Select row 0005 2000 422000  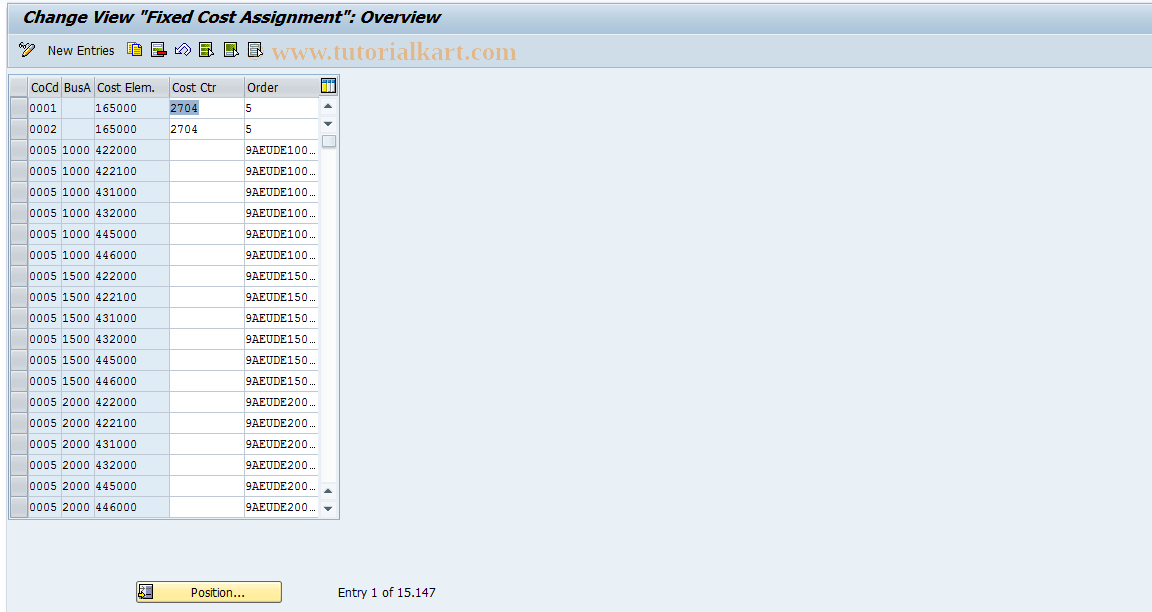pyautogui.click(x=19, y=402)
